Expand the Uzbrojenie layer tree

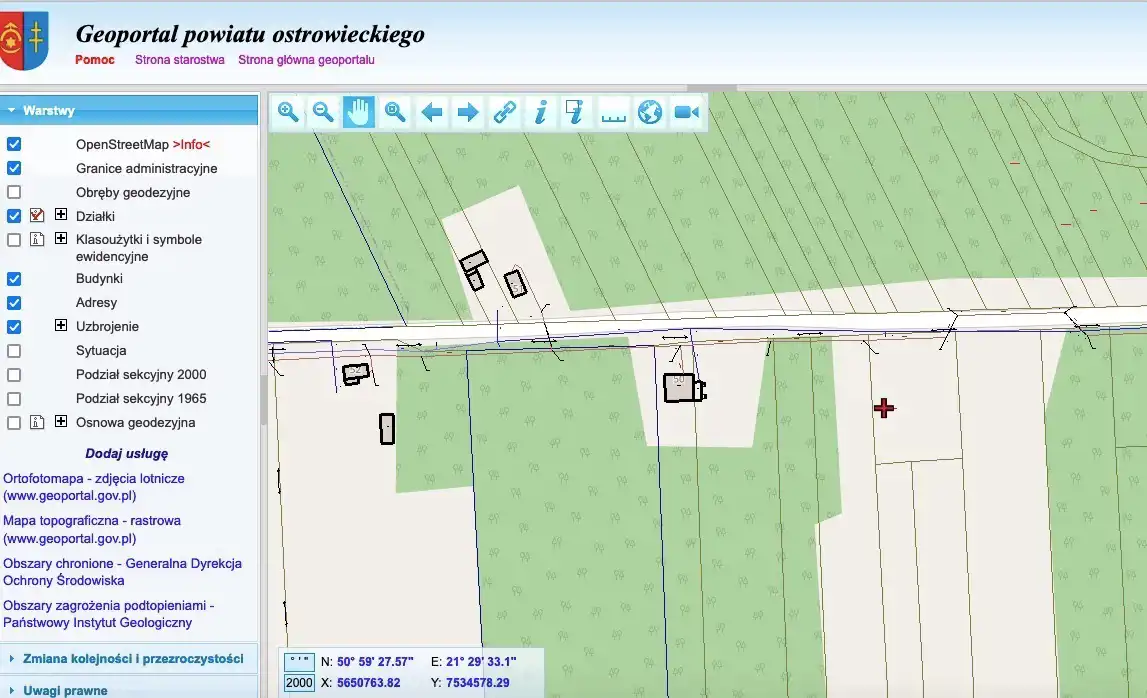click(61, 326)
